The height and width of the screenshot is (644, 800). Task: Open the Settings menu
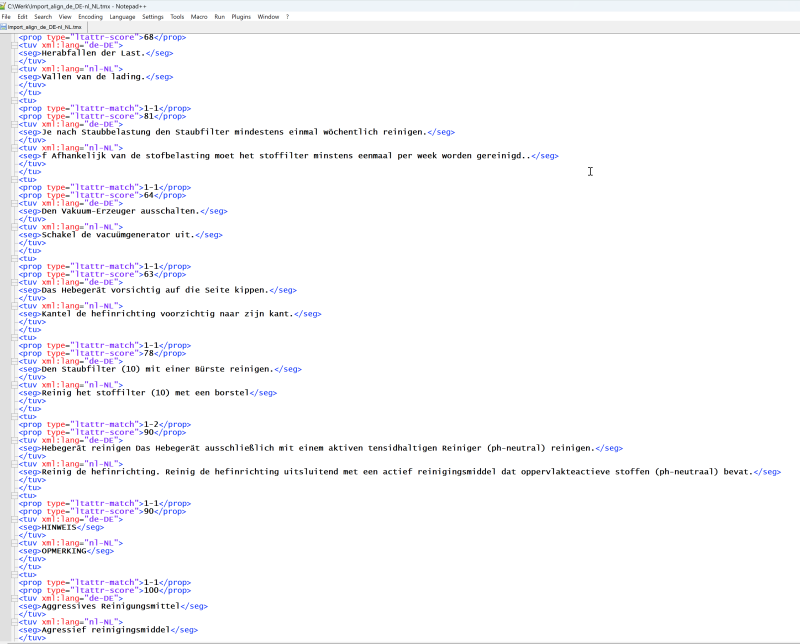pyautogui.click(x=153, y=17)
